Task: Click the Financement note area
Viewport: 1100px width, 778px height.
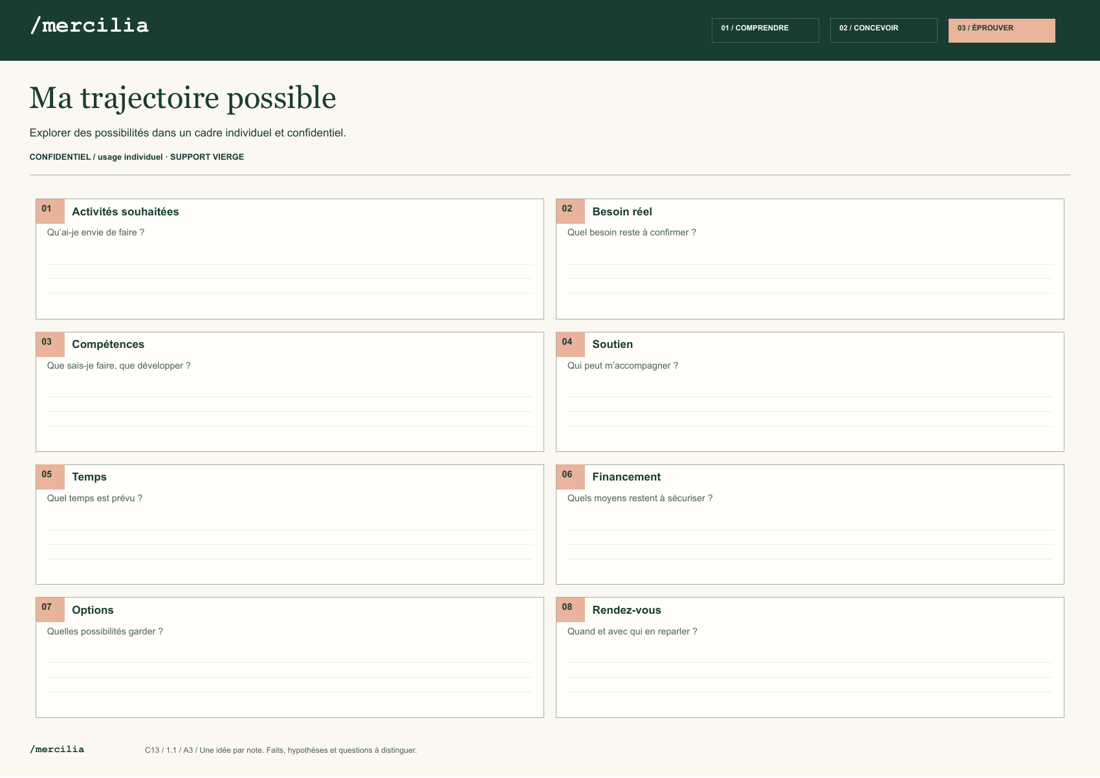Action: (x=810, y=524)
